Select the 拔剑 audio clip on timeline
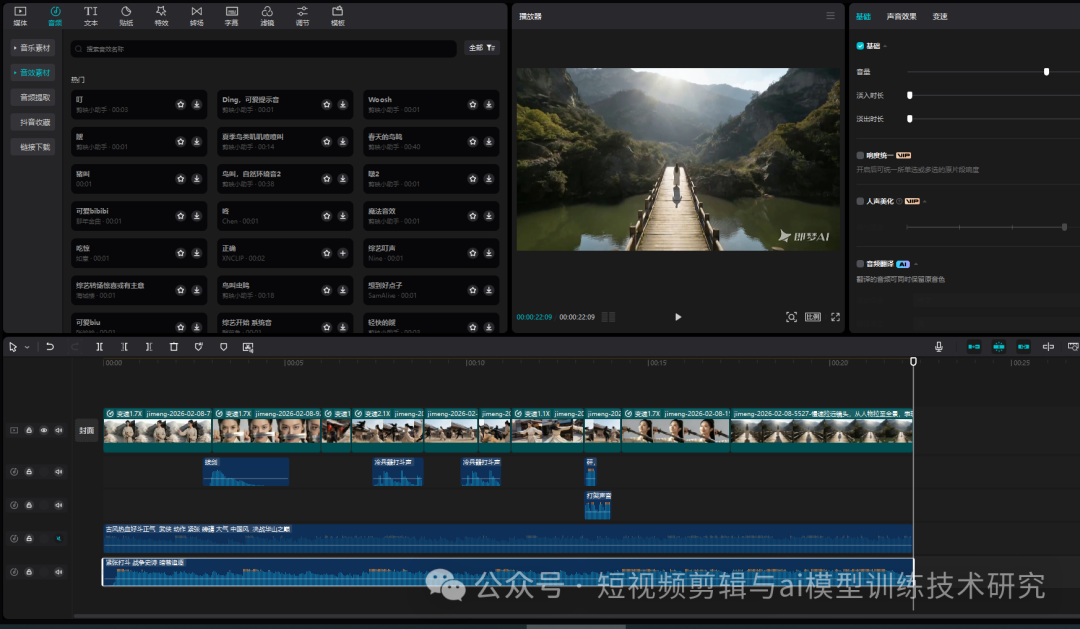This screenshot has height=629, width=1080. point(246,472)
